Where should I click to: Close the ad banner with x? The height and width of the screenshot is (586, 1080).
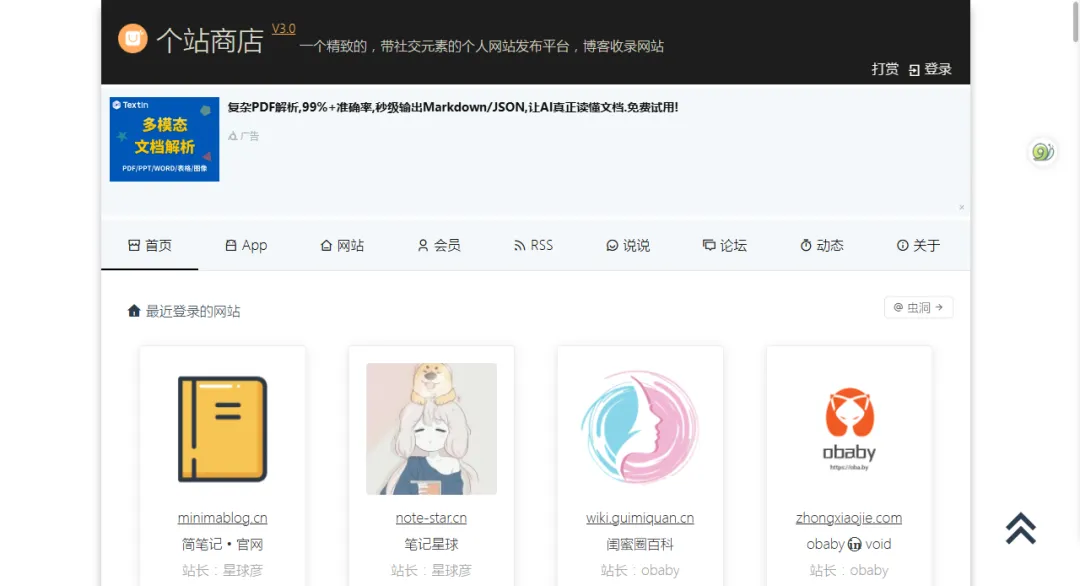(x=962, y=207)
